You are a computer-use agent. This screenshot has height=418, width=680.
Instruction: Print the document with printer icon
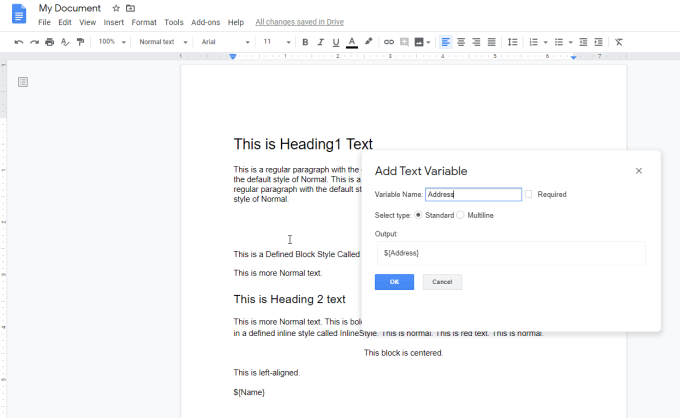tap(49, 42)
